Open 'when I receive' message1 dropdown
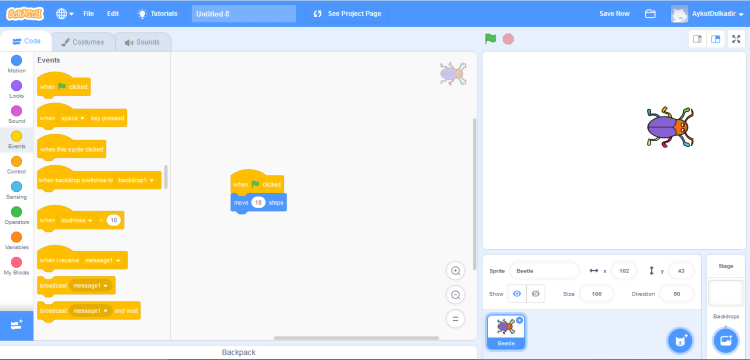Image resolution: width=750 pixels, height=360 pixels. coord(103,261)
